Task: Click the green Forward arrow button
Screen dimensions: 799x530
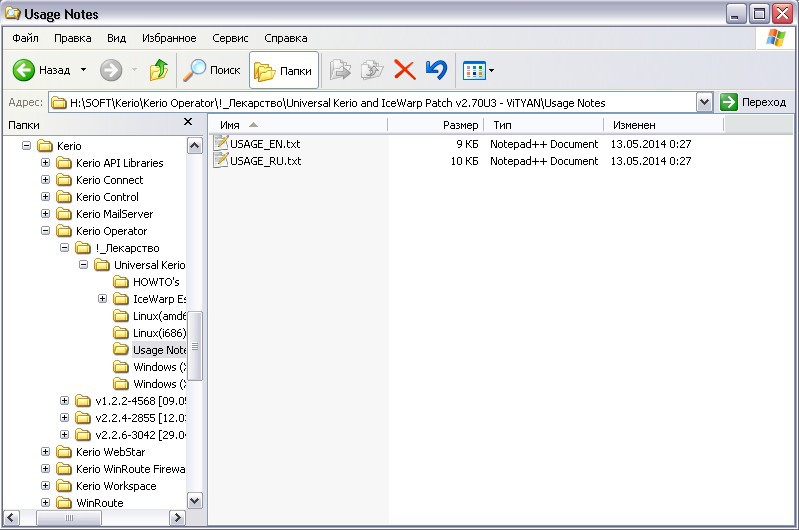Action: [x=111, y=70]
